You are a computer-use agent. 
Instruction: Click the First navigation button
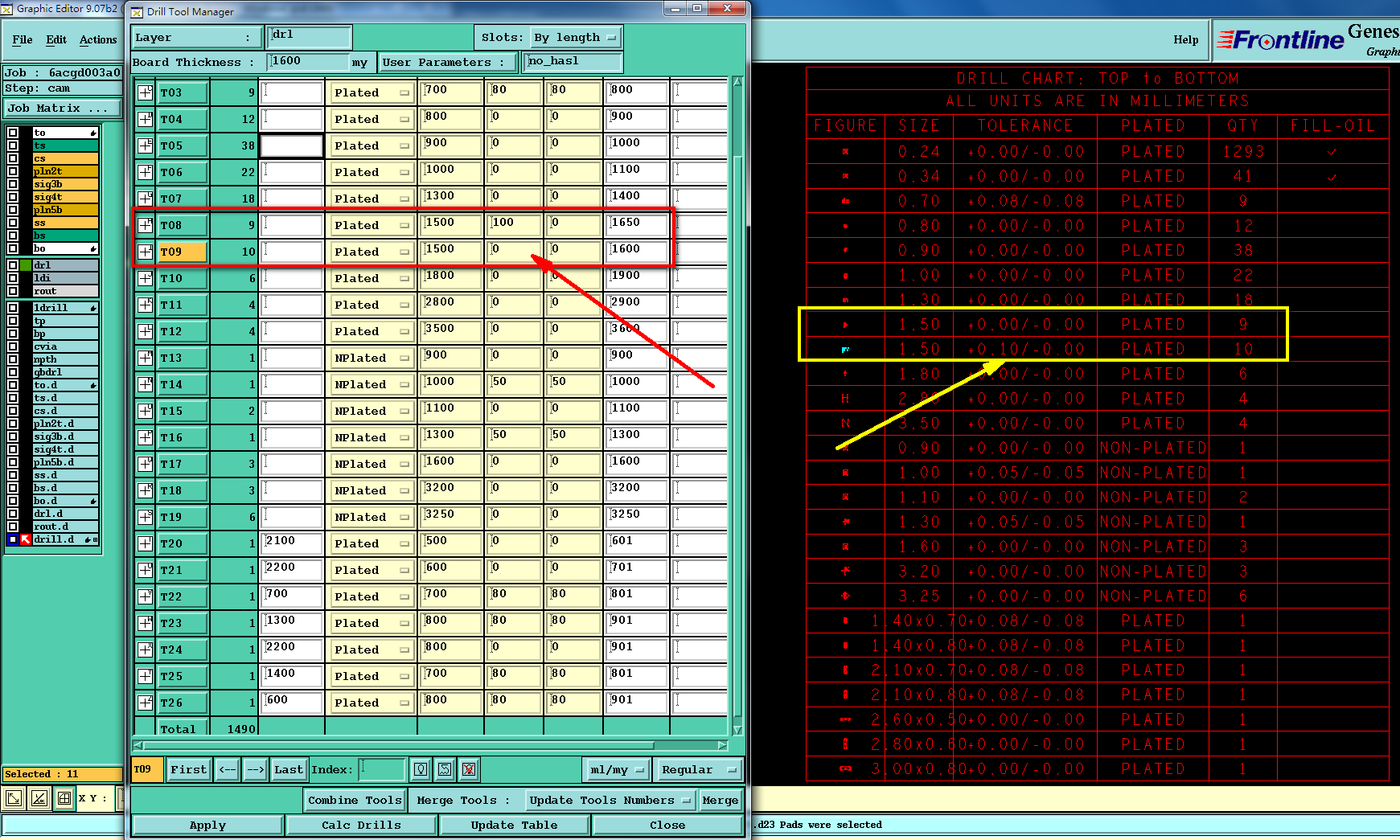[188, 770]
